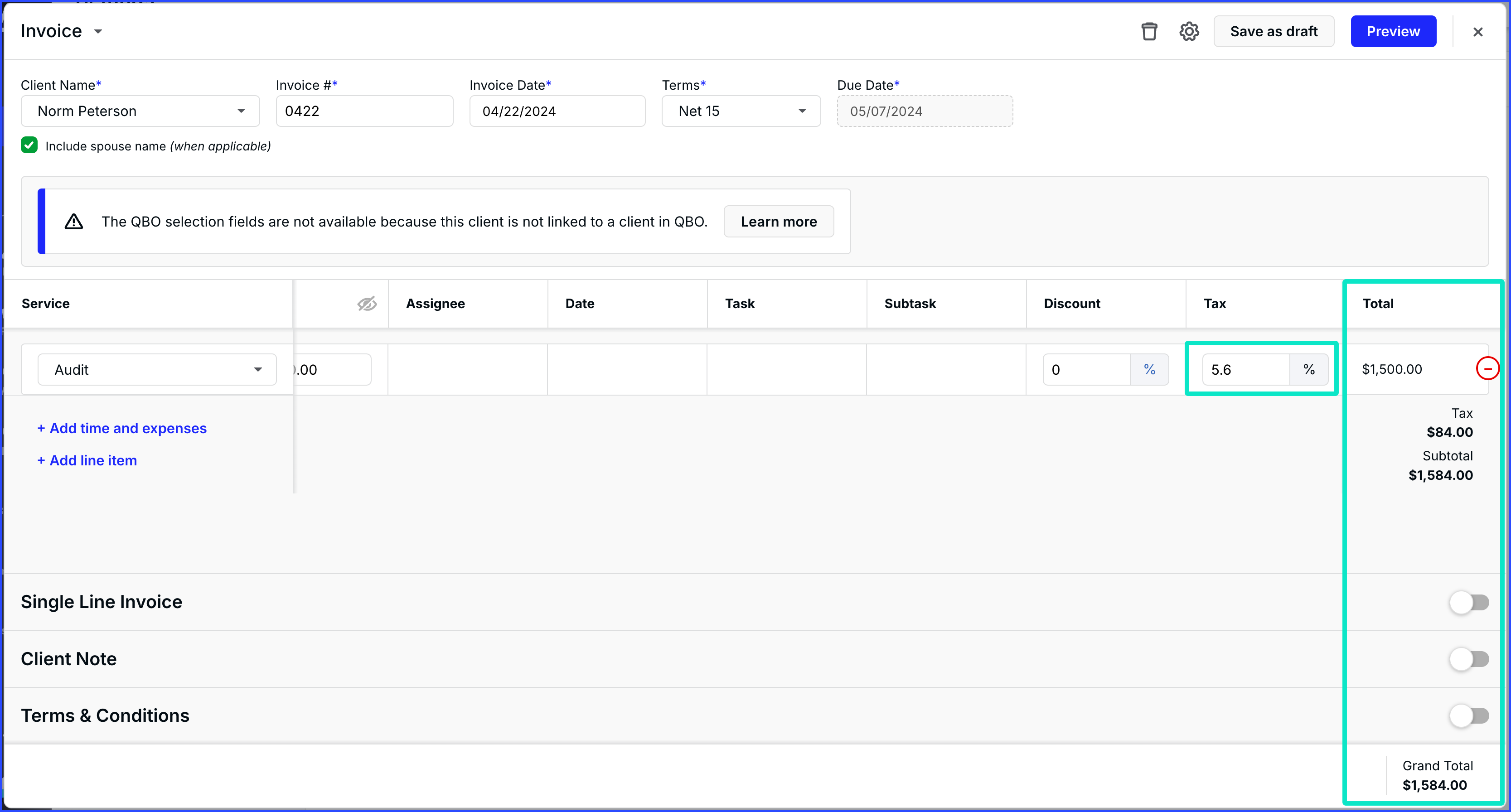Click the Tax percent symbol button
The width and height of the screenshot is (1511, 812).
(x=1308, y=369)
